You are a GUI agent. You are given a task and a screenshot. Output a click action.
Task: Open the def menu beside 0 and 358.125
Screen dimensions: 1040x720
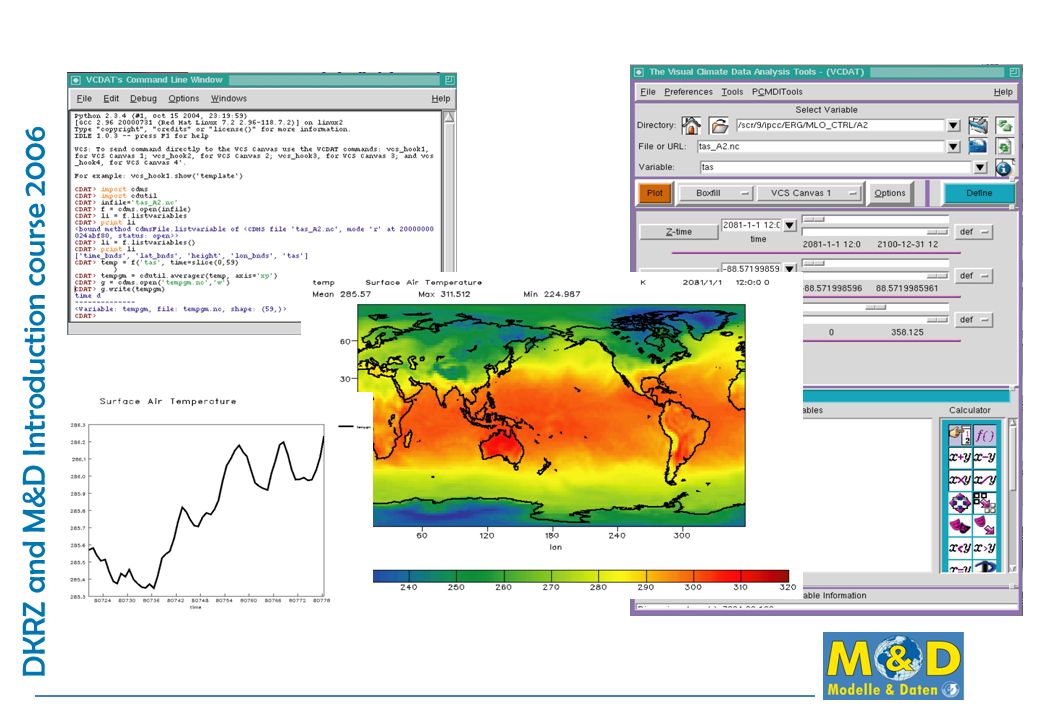click(974, 320)
